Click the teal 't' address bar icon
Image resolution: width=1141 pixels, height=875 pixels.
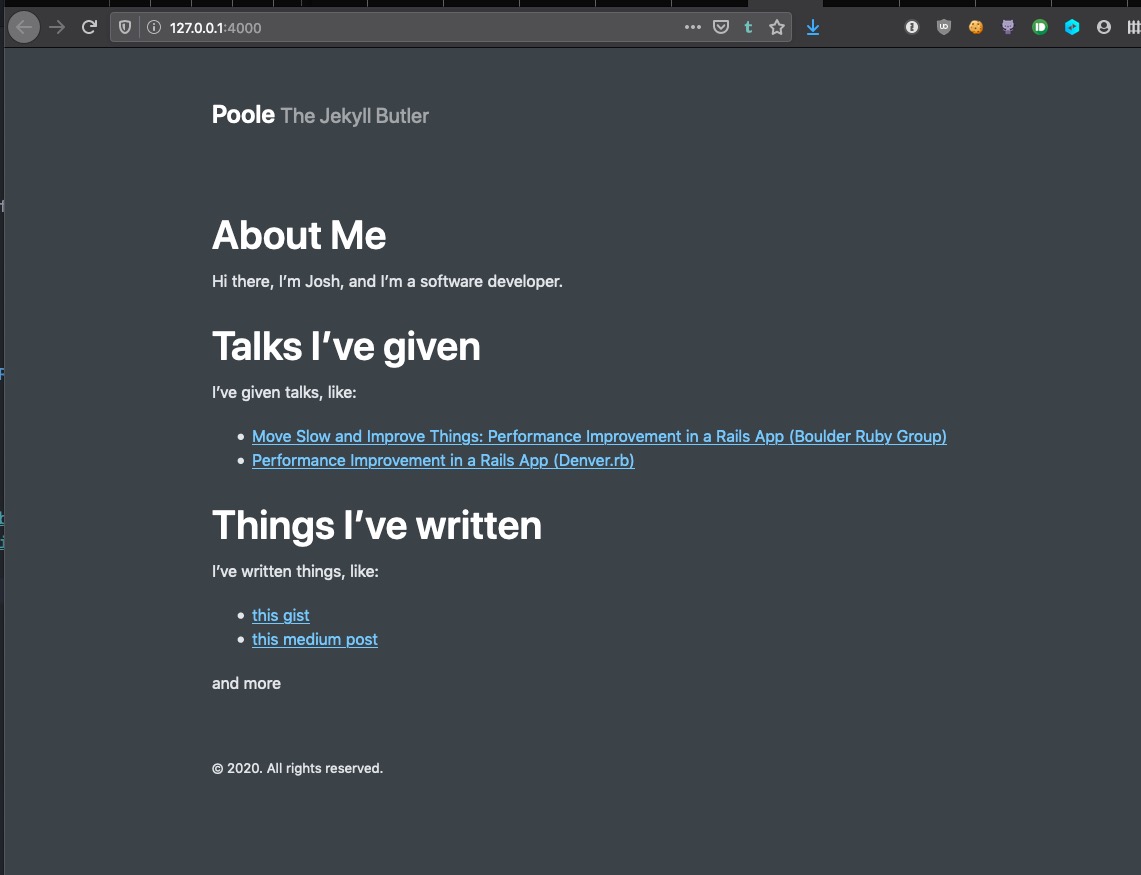748,28
